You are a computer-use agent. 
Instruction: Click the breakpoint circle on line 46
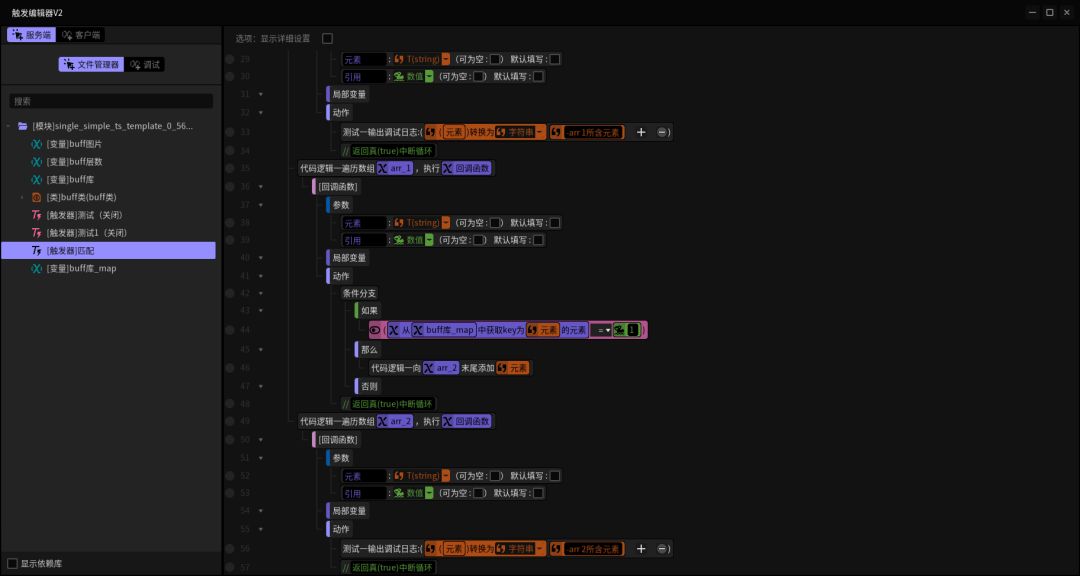[230, 368]
